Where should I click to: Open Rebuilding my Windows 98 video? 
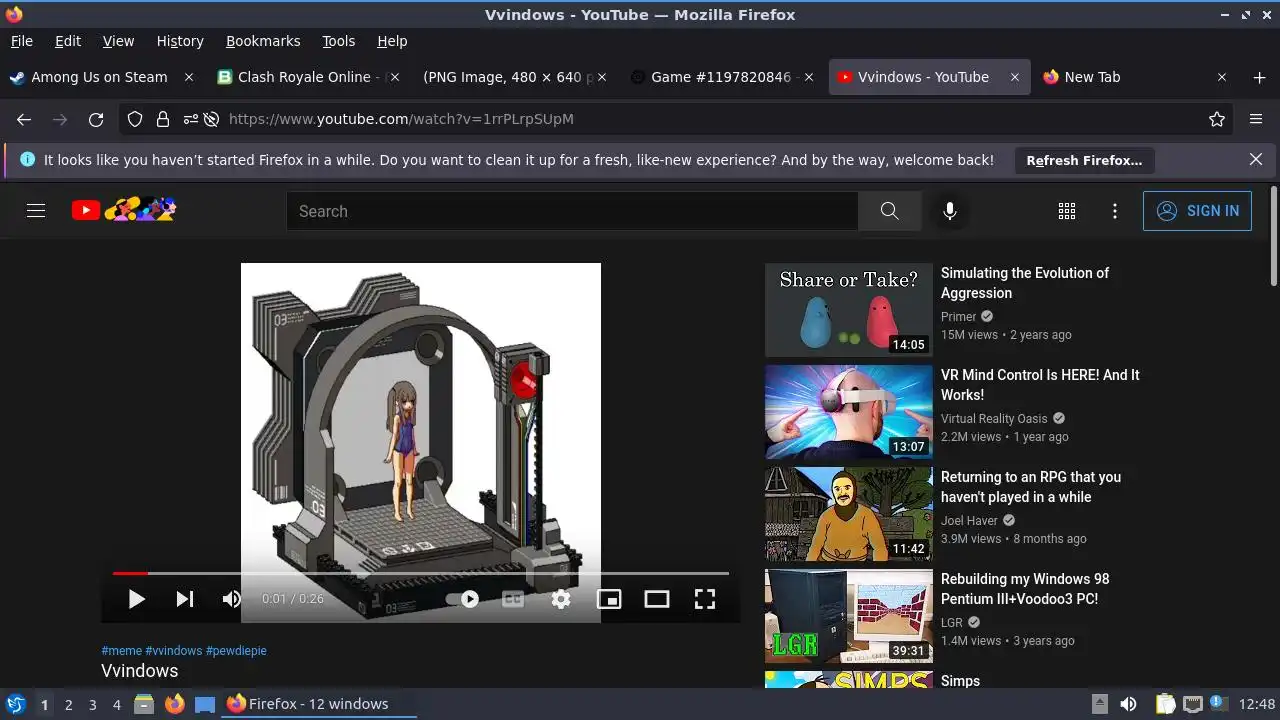tap(1025, 589)
